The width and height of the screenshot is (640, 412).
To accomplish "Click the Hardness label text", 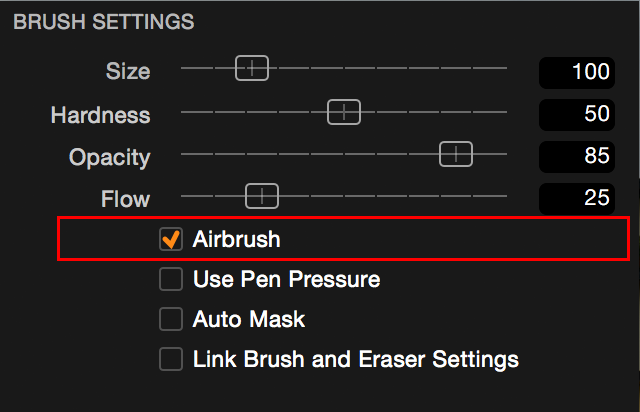I will coord(100,115).
